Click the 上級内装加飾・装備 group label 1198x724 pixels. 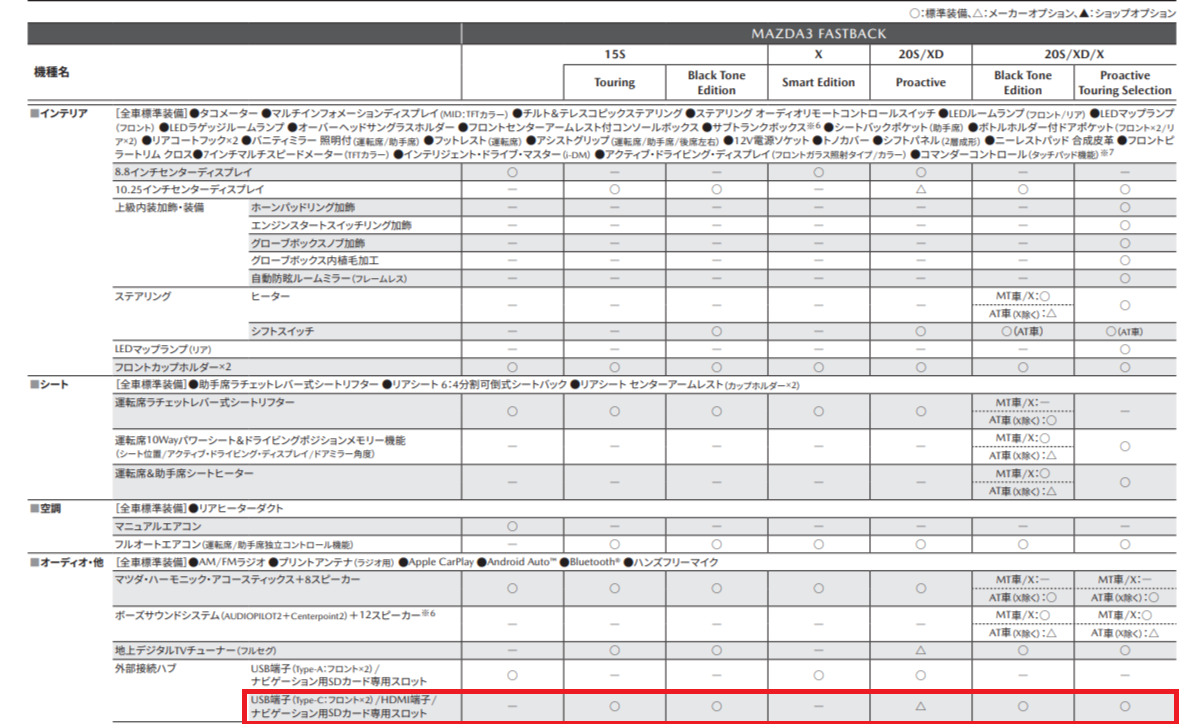[159, 208]
